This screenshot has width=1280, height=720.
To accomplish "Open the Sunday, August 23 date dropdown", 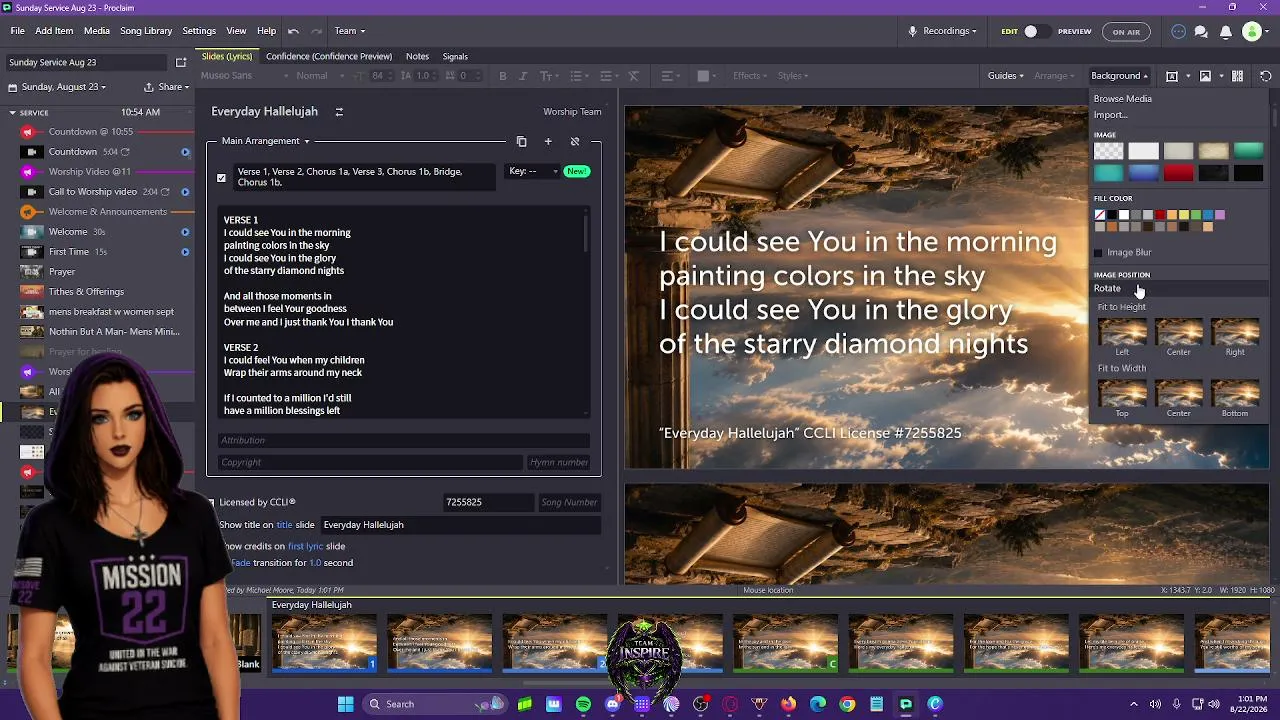I will point(57,87).
